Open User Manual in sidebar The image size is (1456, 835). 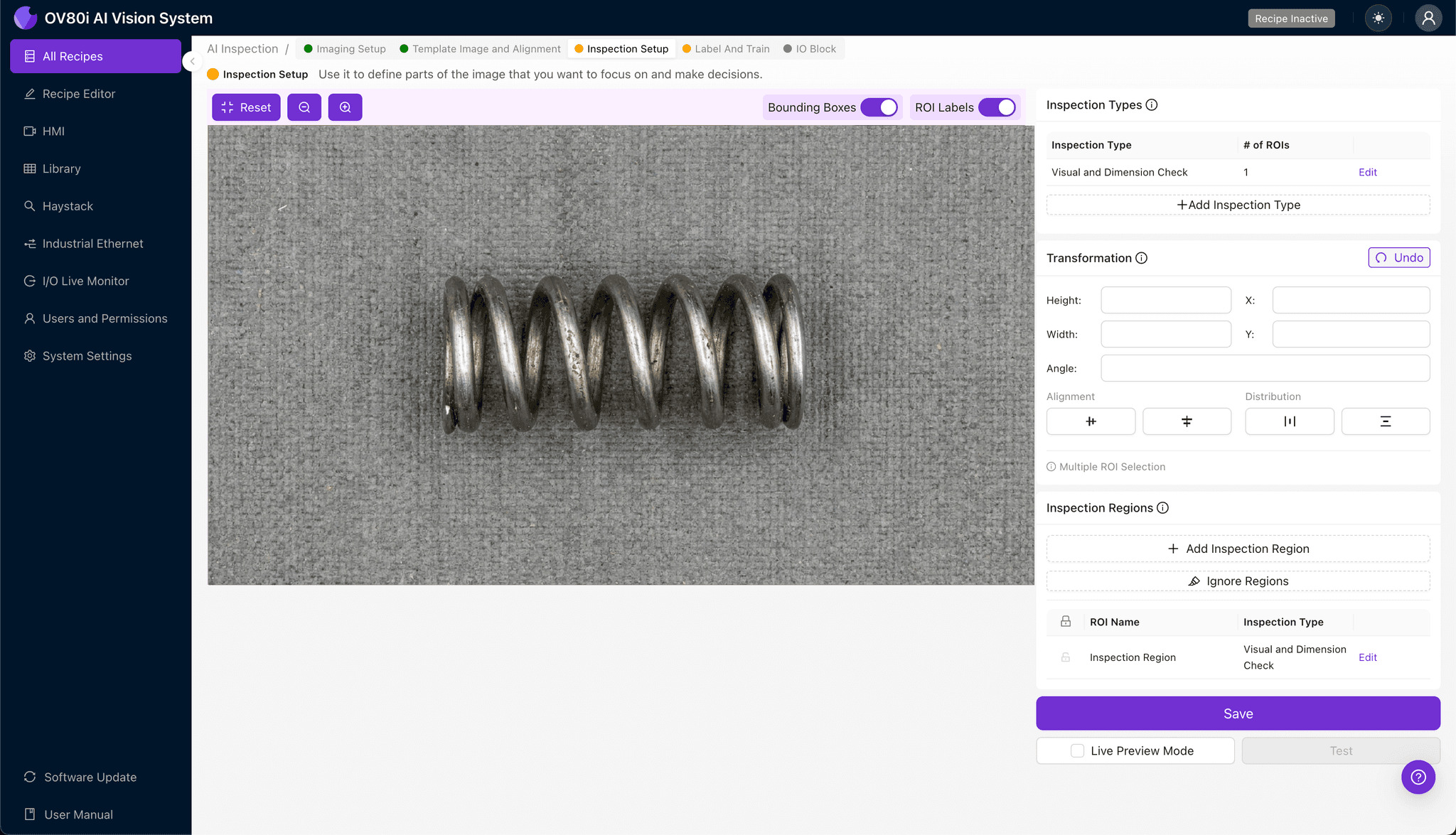point(96,814)
